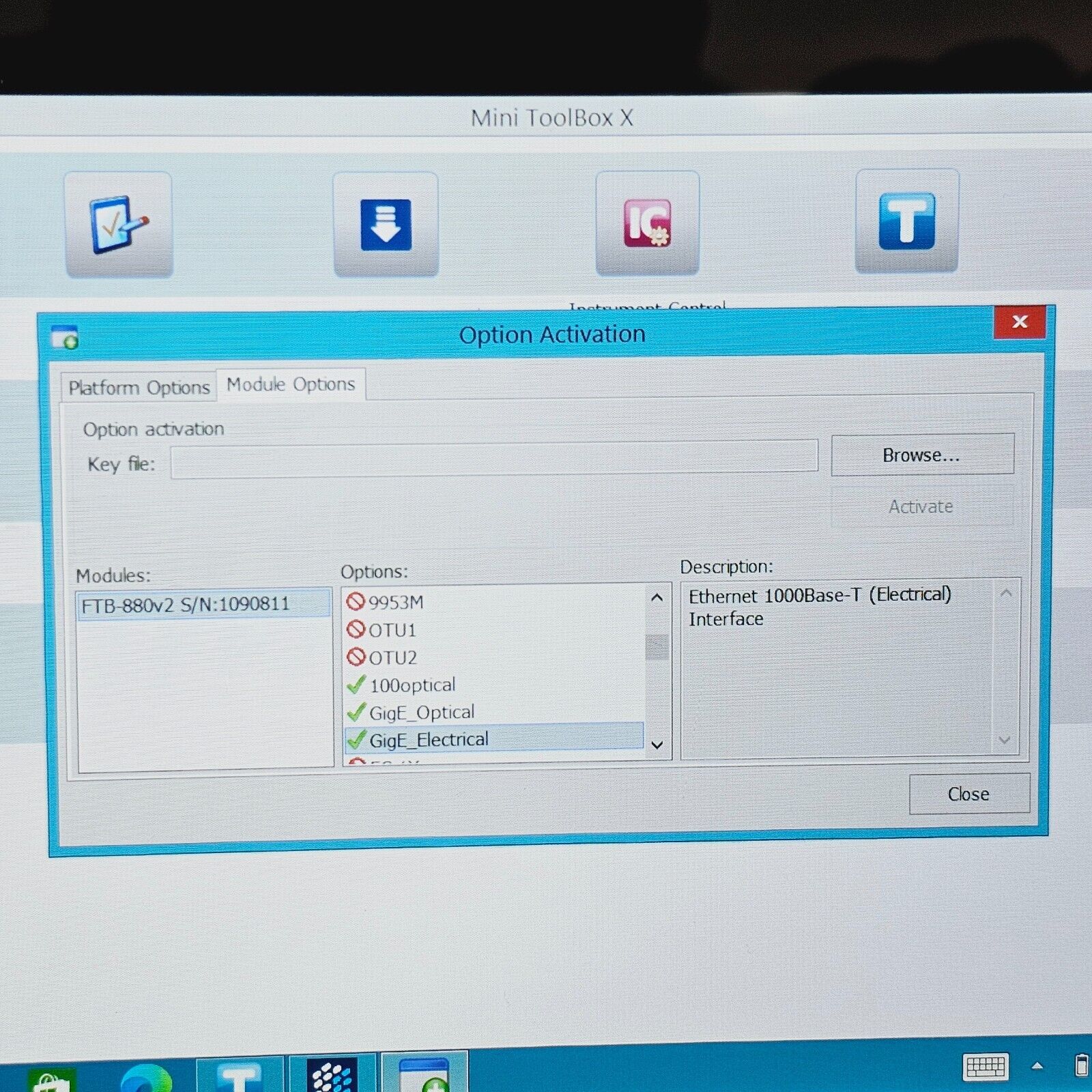Click the Options list scrollbar thumb

tap(657, 647)
